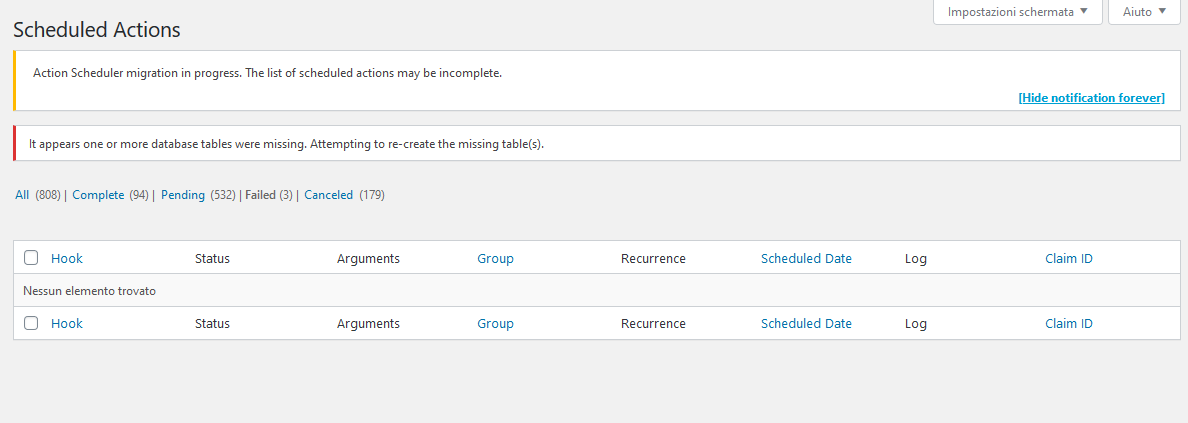
Task: Sort by Scheduled Date in table footer
Action: (806, 324)
